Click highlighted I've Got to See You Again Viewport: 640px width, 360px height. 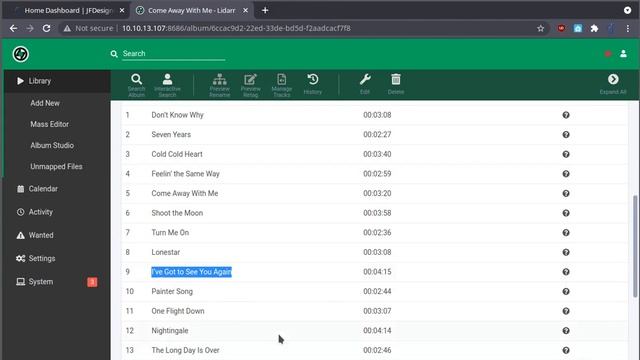click(x=191, y=272)
